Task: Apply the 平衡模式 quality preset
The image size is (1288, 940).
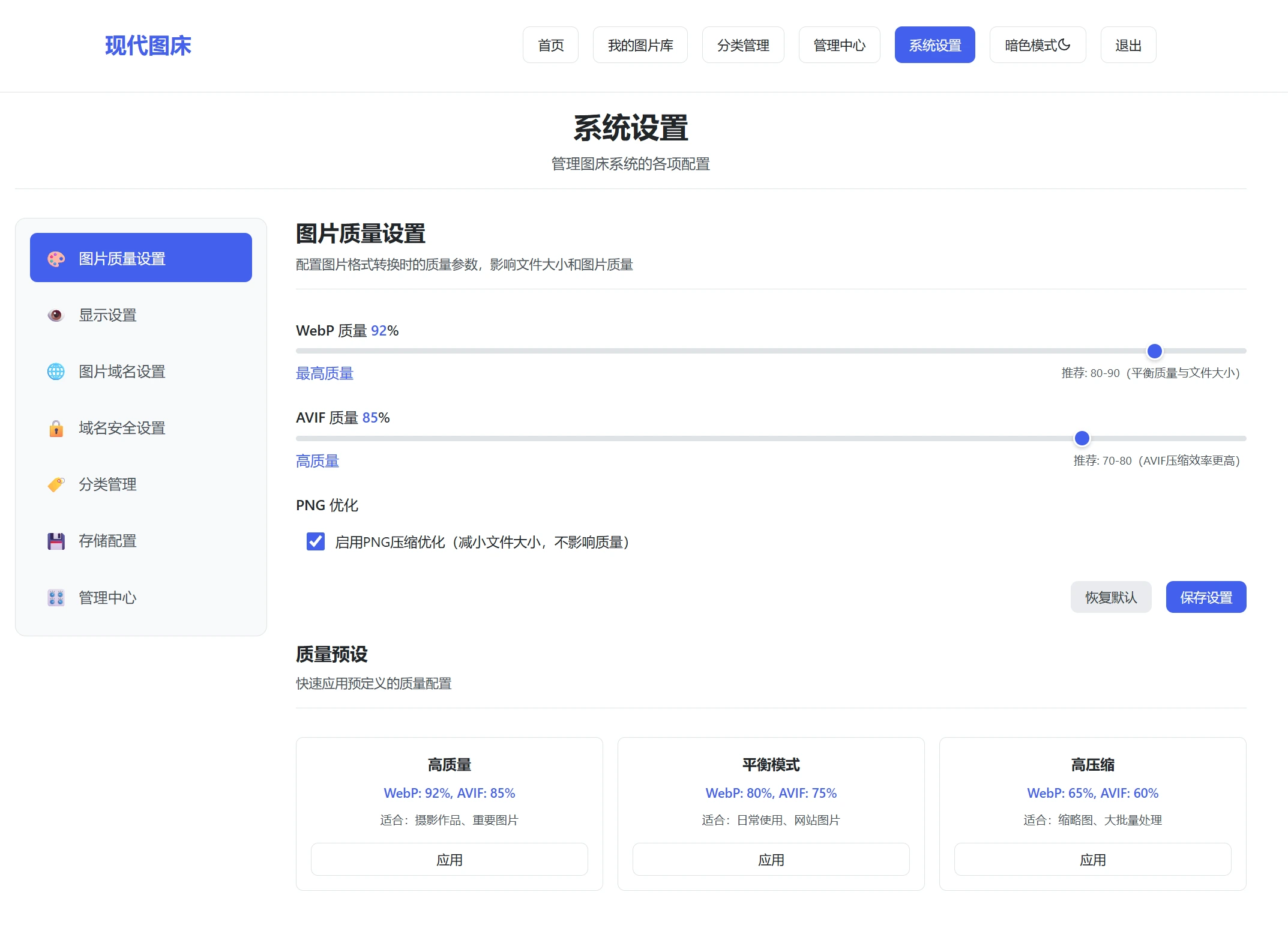Action: point(771,860)
